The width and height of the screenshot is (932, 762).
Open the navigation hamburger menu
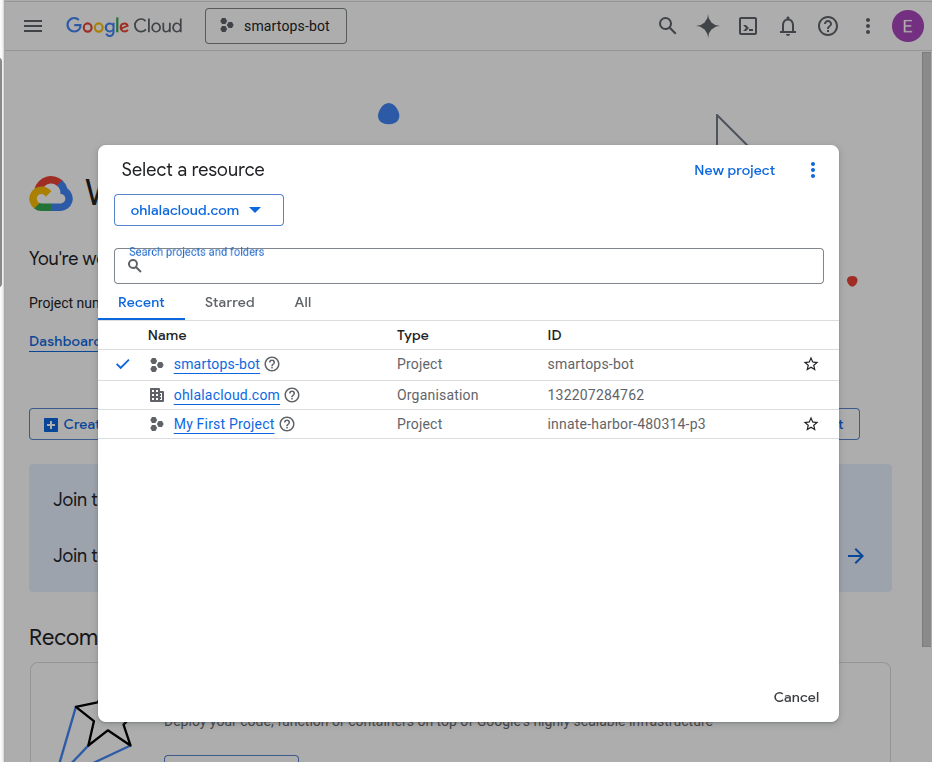(x=33, y=26)
